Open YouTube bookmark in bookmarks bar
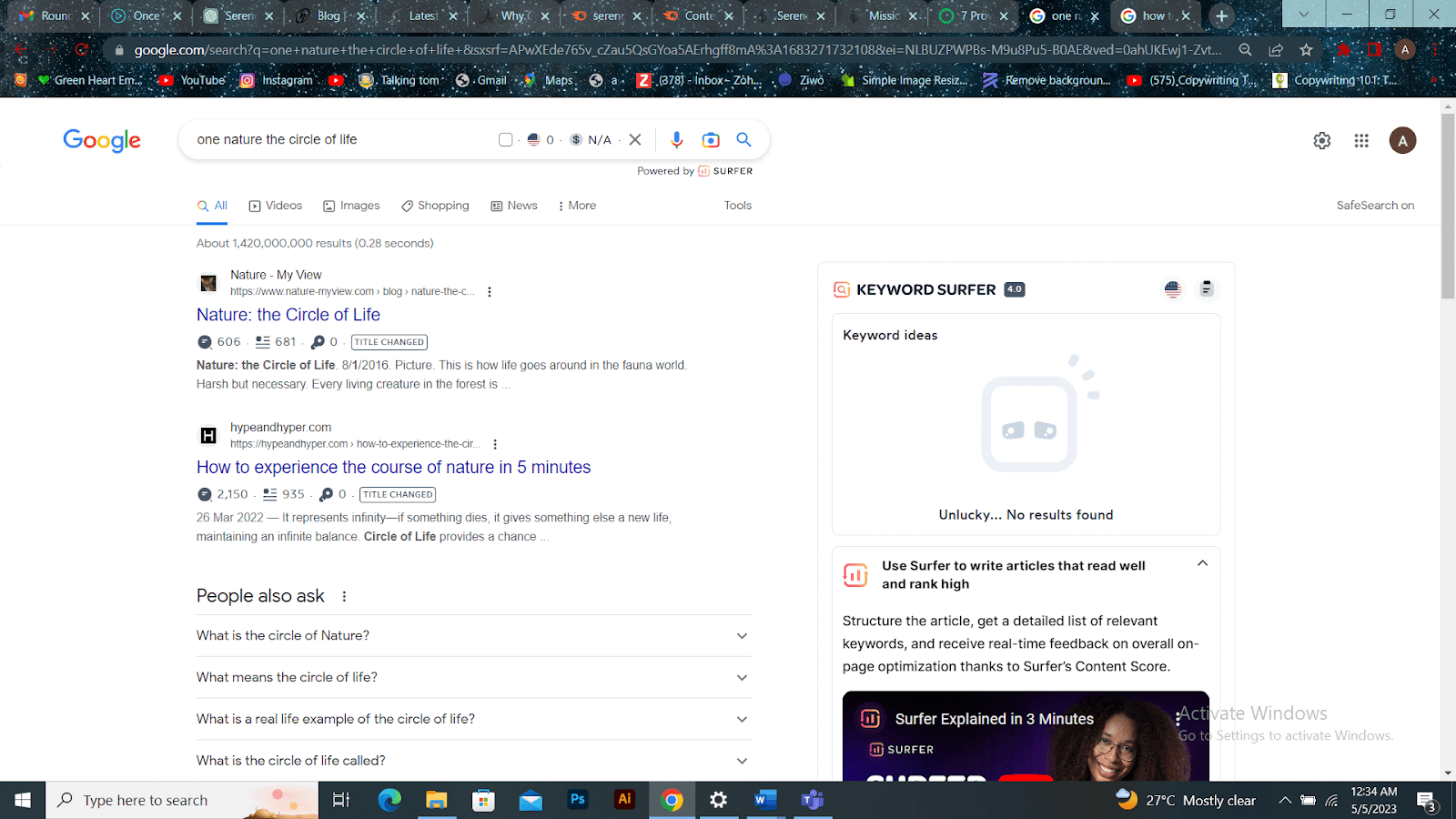Image resolution: width=1456 pixels, height=819 pixels. [192, 80]
